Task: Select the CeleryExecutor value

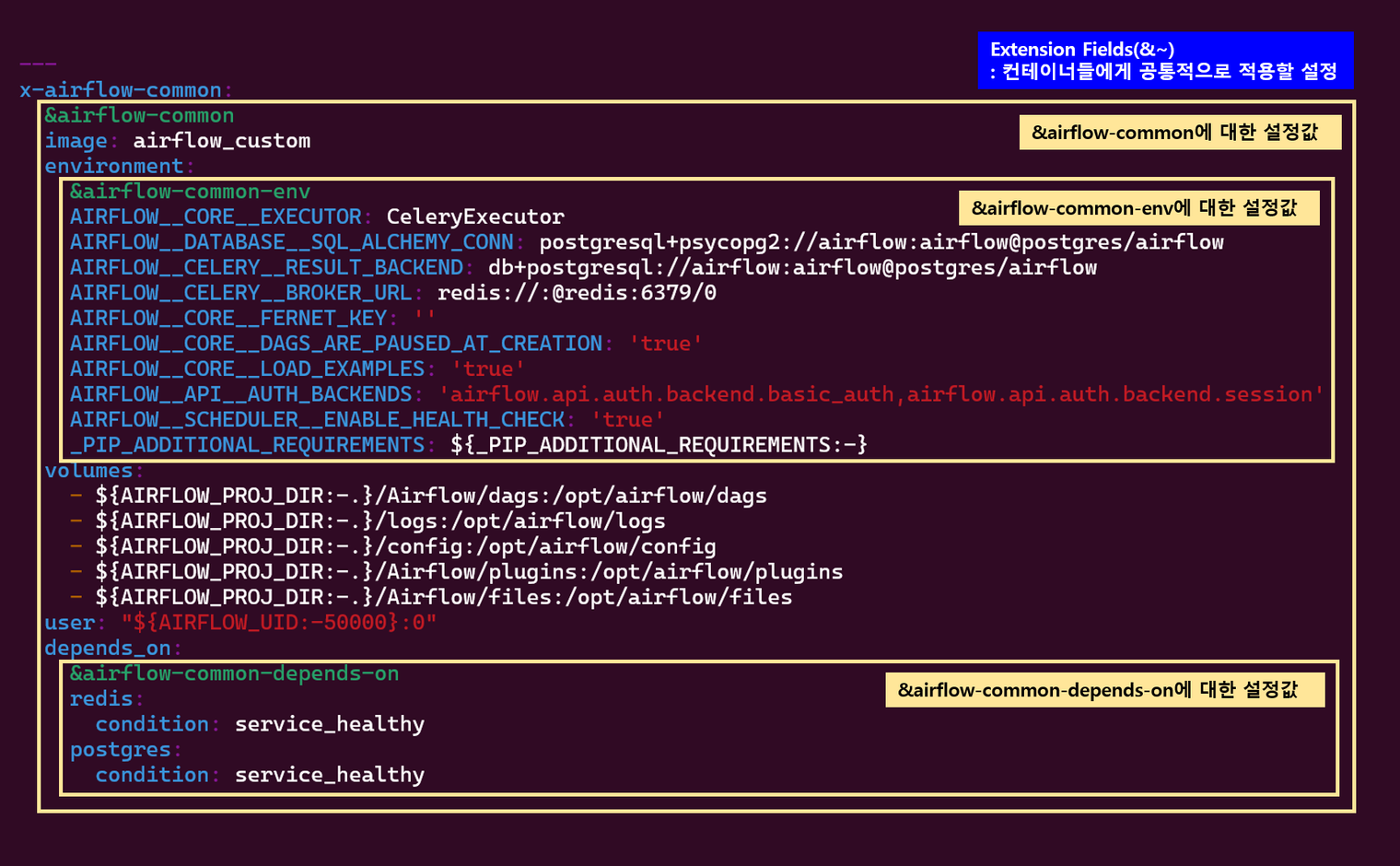Action: [x=475, y=217]
